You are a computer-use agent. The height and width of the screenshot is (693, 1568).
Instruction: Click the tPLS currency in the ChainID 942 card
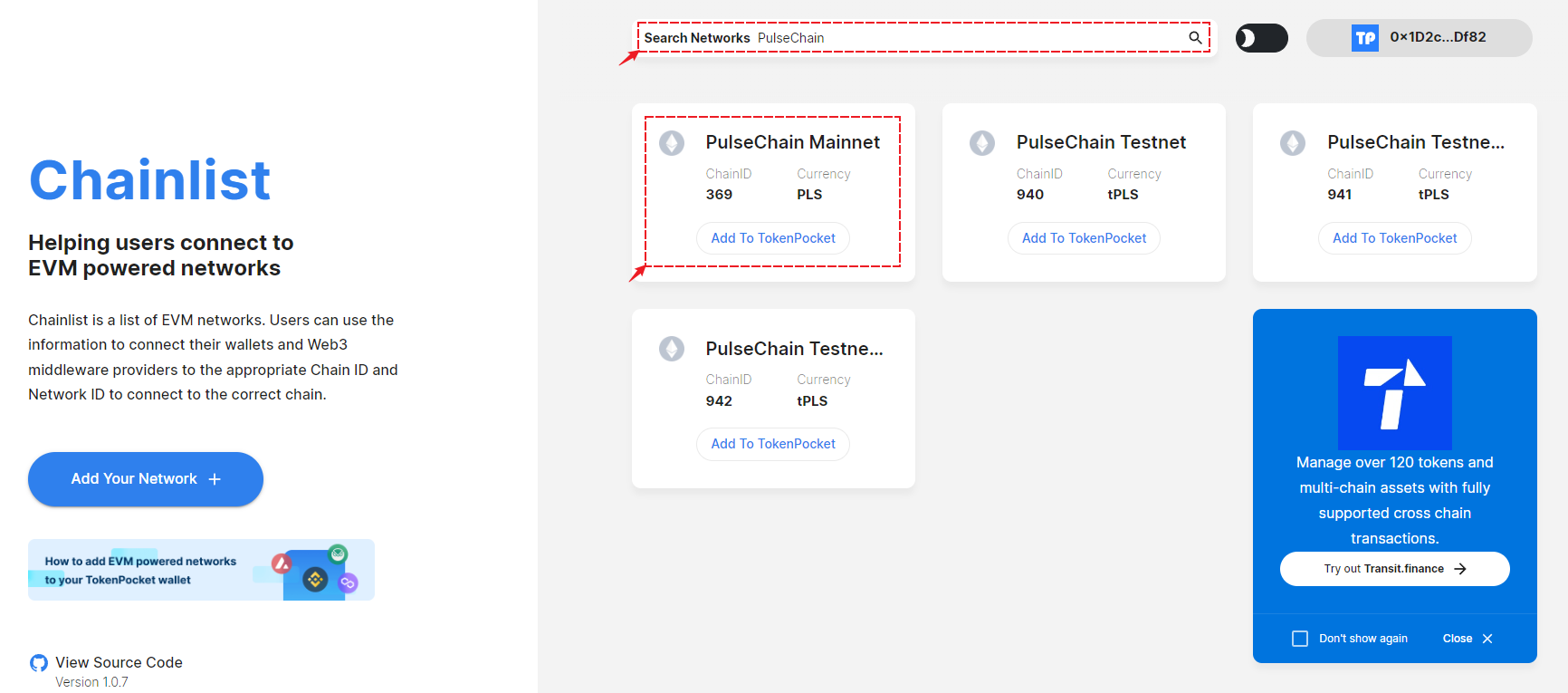(x=812, y=401)
